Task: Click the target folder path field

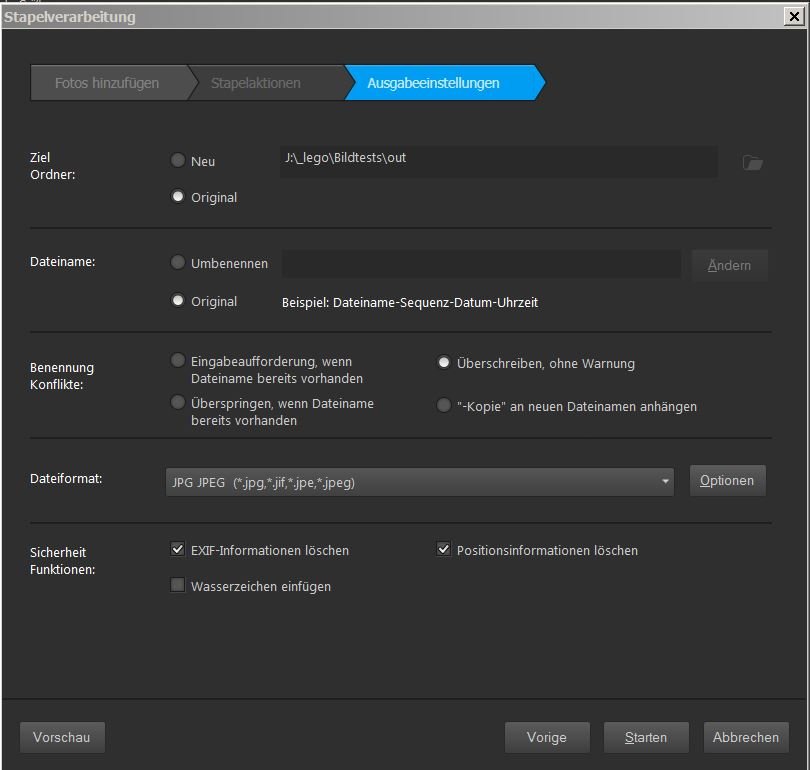Action: pos(498,160)
